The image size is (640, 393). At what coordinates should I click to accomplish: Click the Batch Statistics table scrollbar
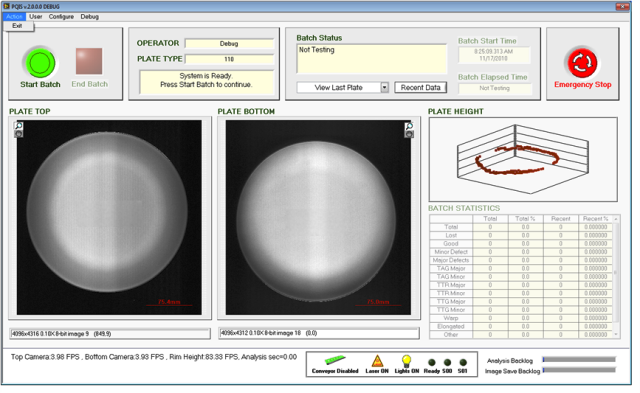(616, 277)
